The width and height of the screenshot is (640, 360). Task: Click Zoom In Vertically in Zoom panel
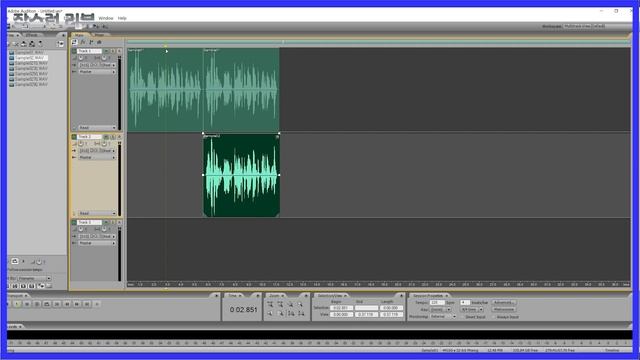pyautogui.click(x=291, y=313)
